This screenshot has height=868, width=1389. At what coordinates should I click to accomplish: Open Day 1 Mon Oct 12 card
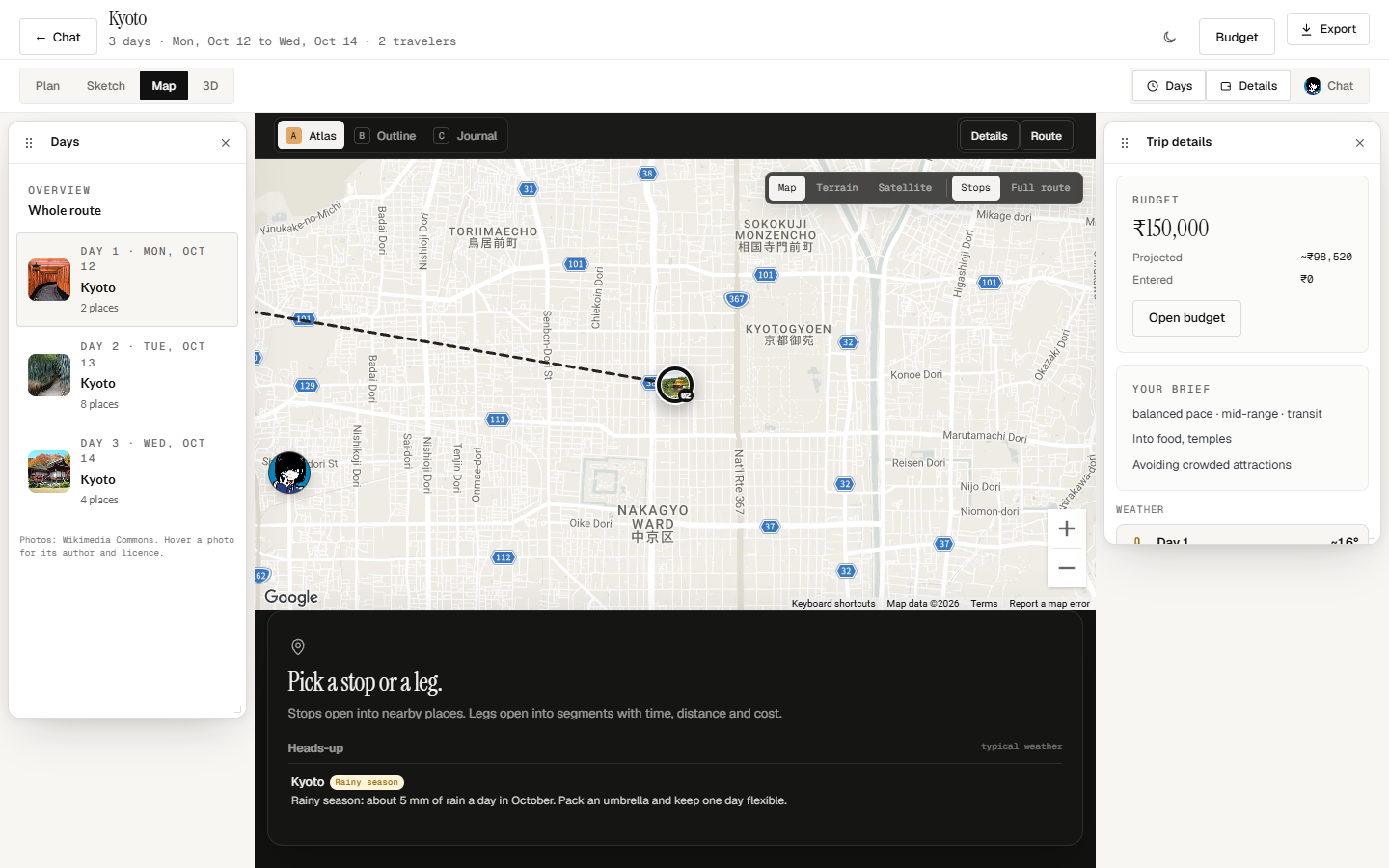127,280
